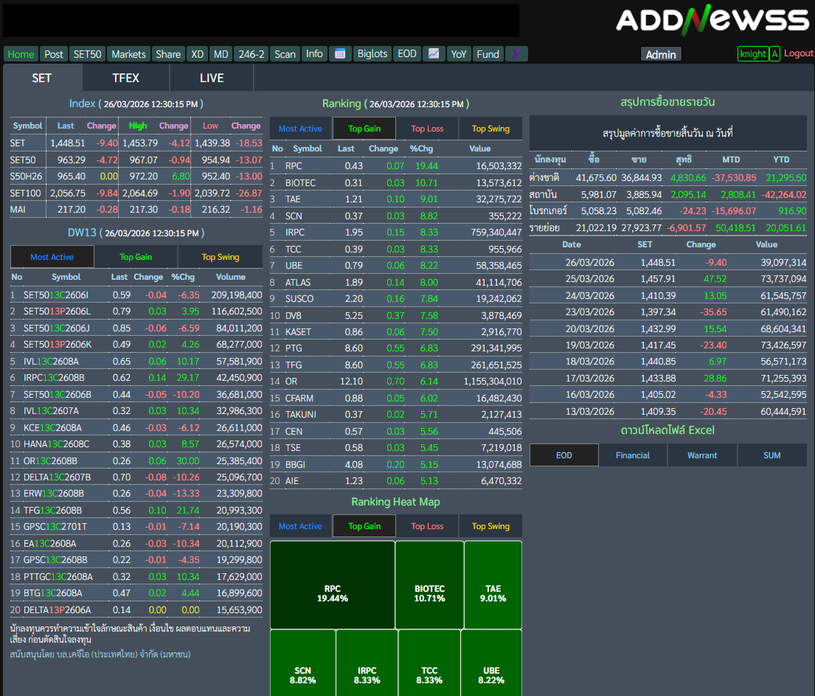Click the line chart icon in toolbar
Screen dimensions: 815x696
click(434, 54)
